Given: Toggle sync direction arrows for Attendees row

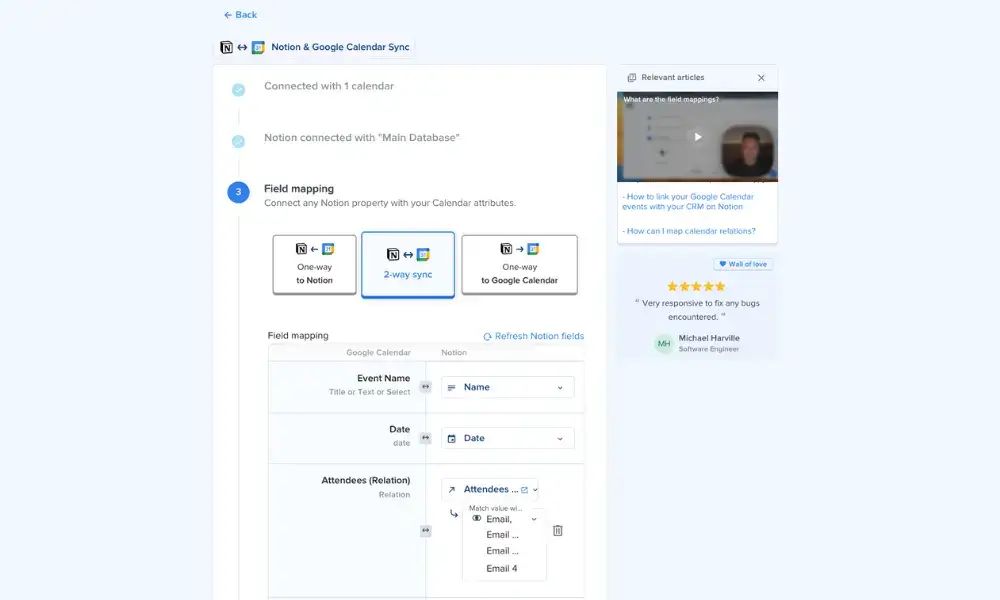Looking at the screenshot, I should pyautogui.click(x=425, y=530).
